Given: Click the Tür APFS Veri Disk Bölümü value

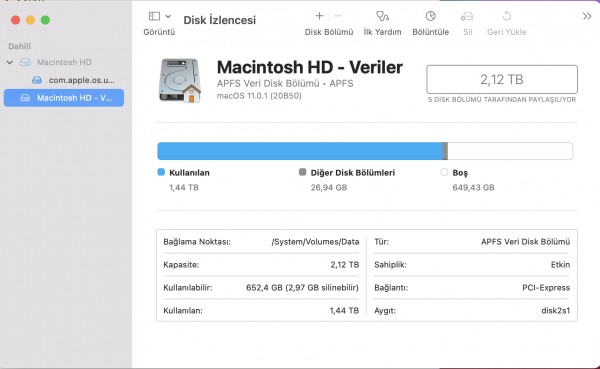Looking at the screenshot, I should pyautogui.click(x=525, y=242).
